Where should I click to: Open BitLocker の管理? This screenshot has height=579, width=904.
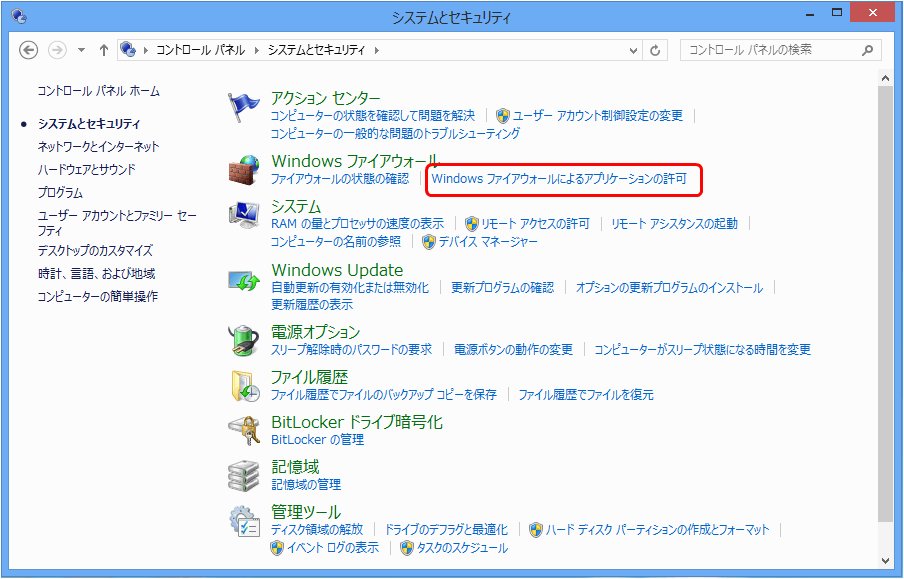click(x=318, y=439)
